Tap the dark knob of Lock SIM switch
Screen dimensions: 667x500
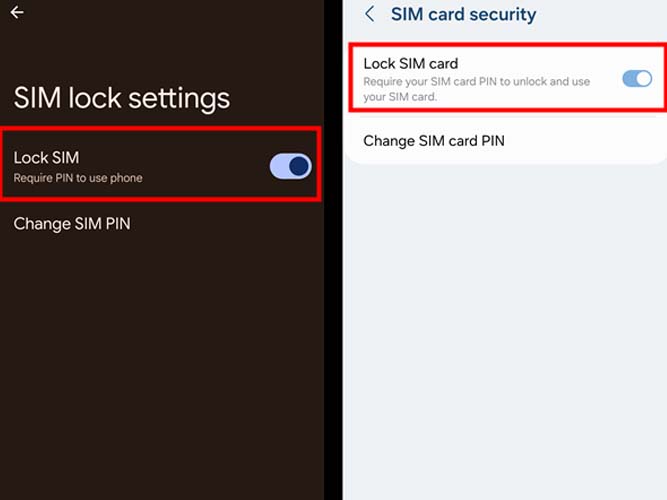[299, 166]
